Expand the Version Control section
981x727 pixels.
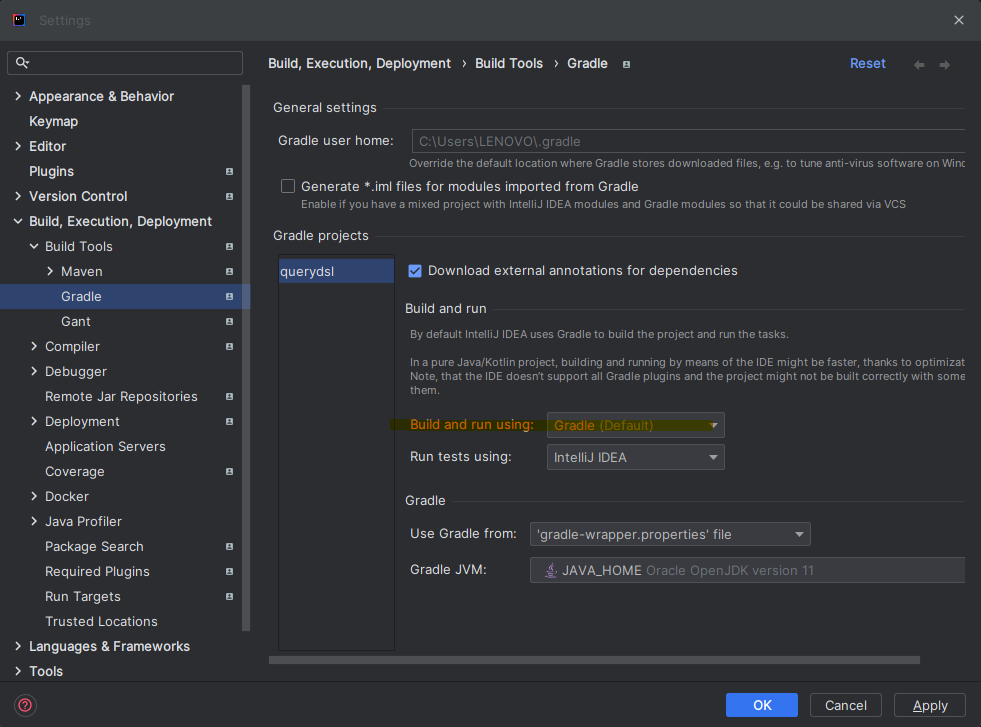point(18,196)
